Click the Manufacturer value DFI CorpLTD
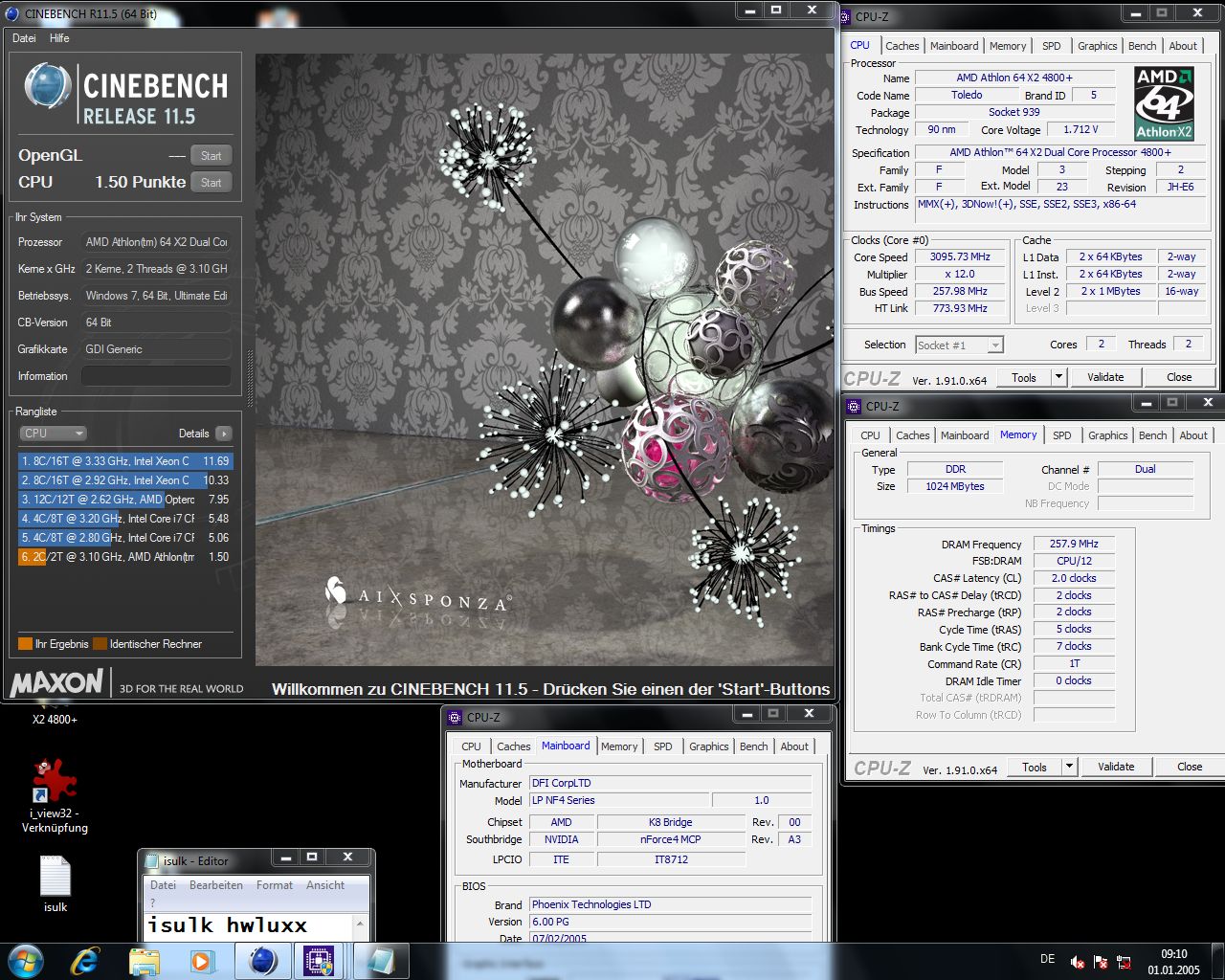The height and width of the screenshot is (980, 1225). tap(670, 783)
